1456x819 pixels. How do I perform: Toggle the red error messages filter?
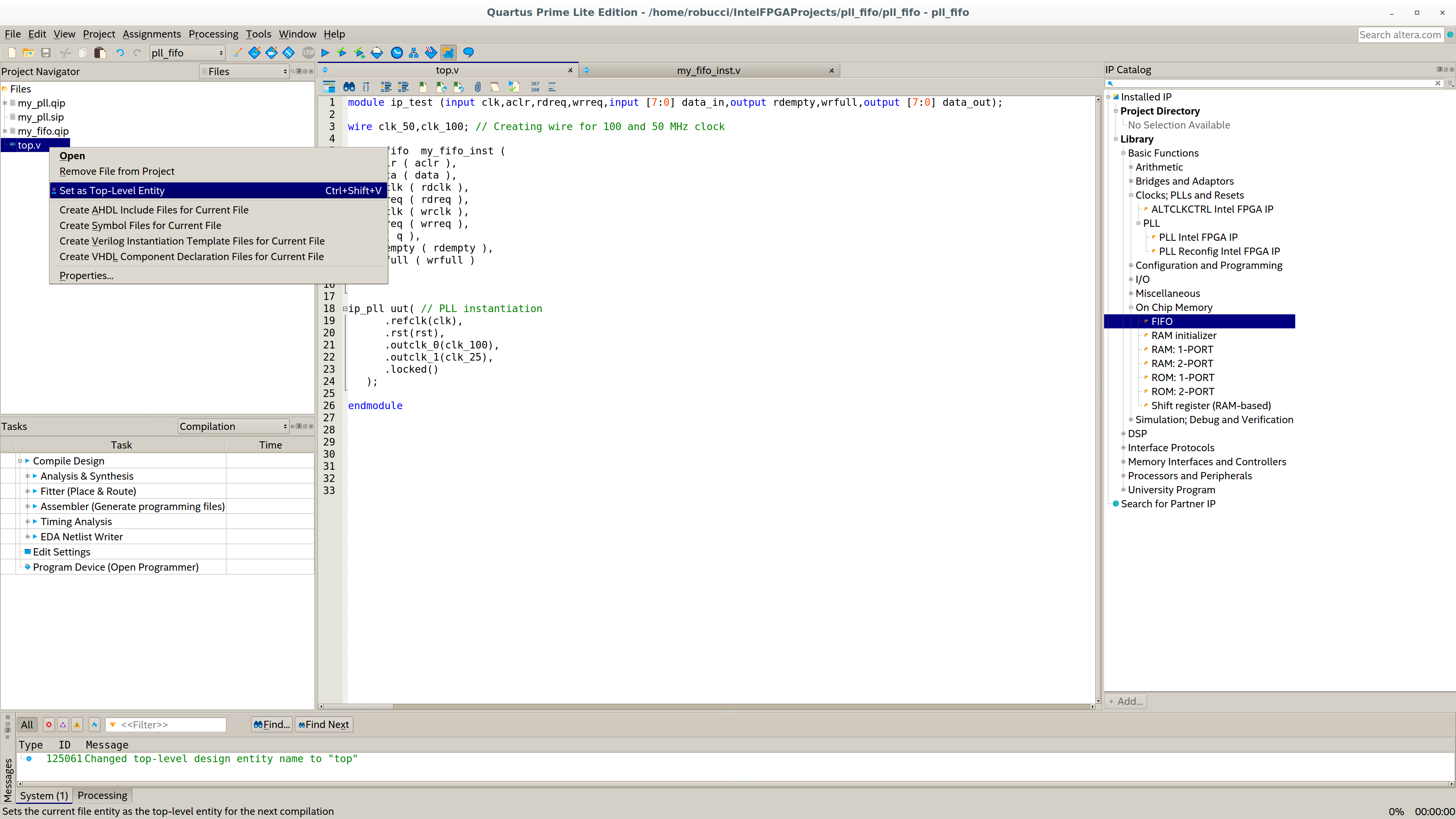pyautogui.click(x=49, y=725)
